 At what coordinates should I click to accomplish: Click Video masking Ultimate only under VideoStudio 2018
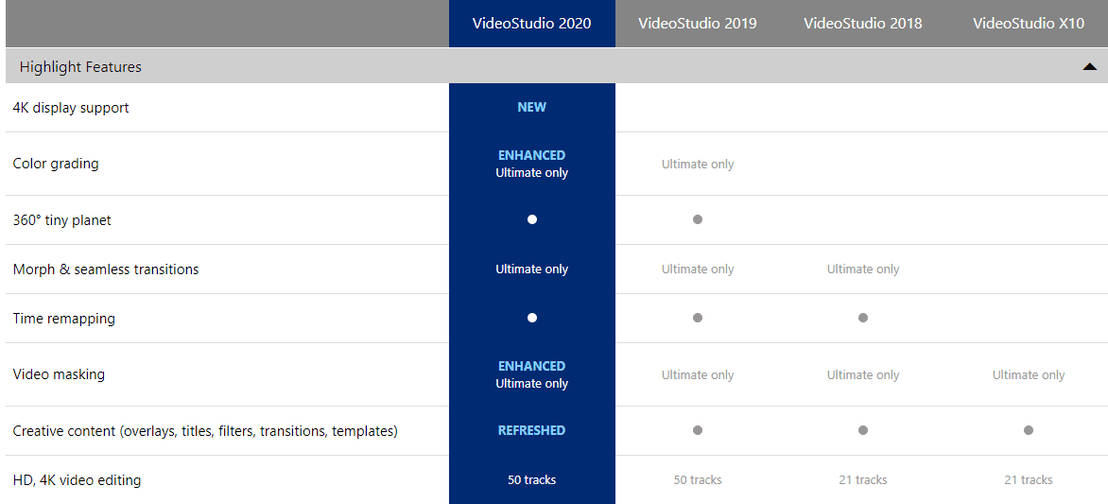863,375
